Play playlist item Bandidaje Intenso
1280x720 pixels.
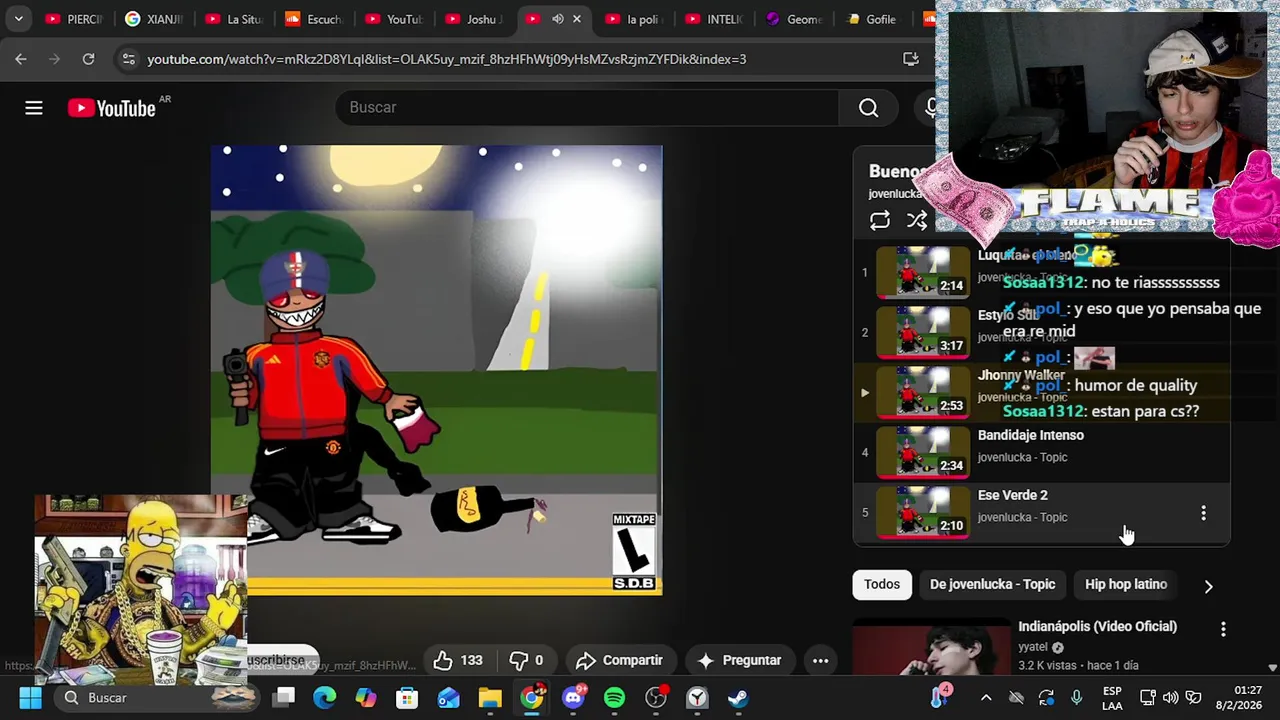(1031, 435)
